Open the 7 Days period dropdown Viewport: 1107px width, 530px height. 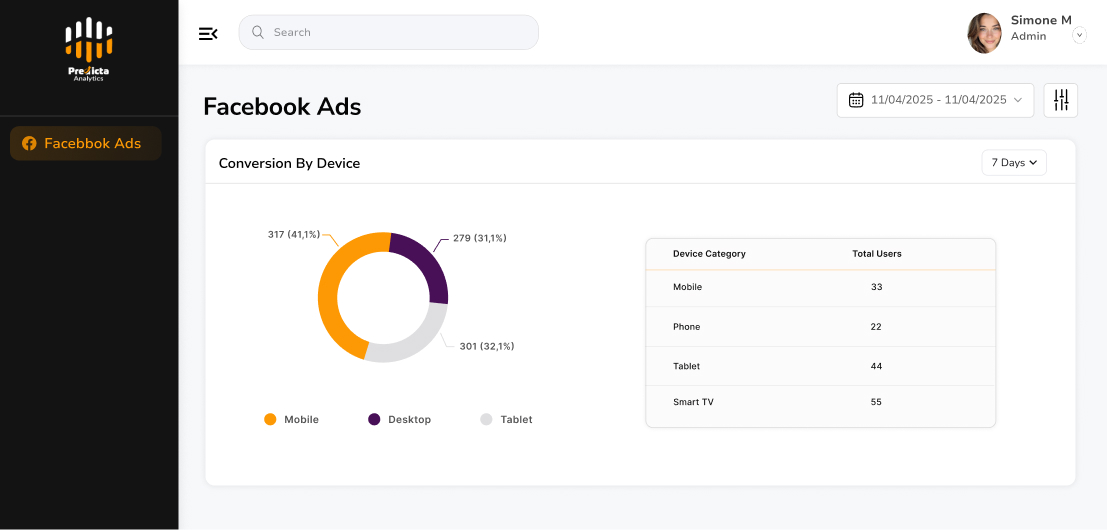(x=1014, y=163)
